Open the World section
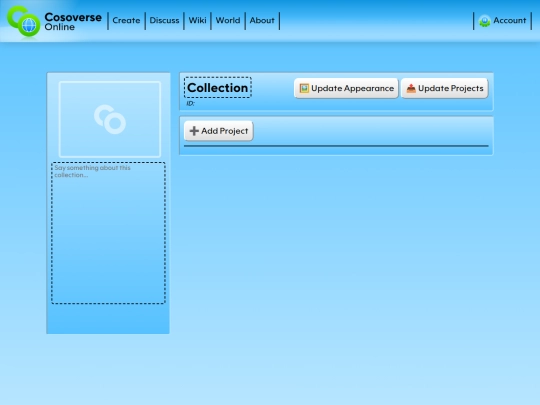540x405 pixels. 228,21
